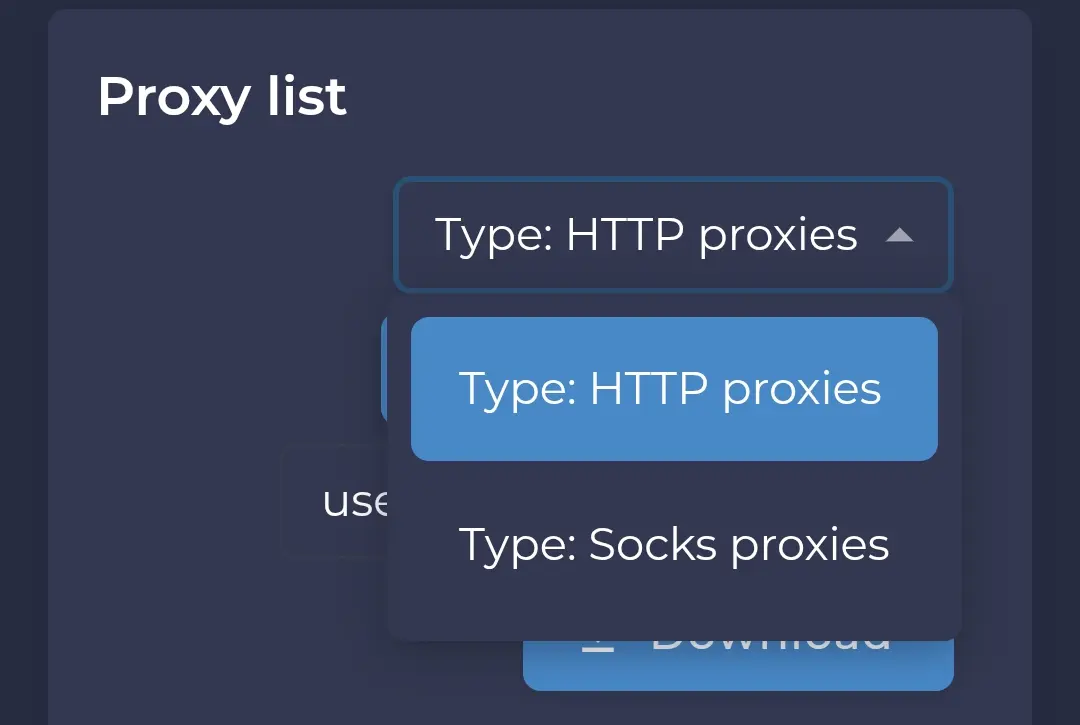Image resolution: width=1080 pixels, height=725 pixels.
Task: Click the small gray arrow beside HTTP proxies
Action: [899, 235]
